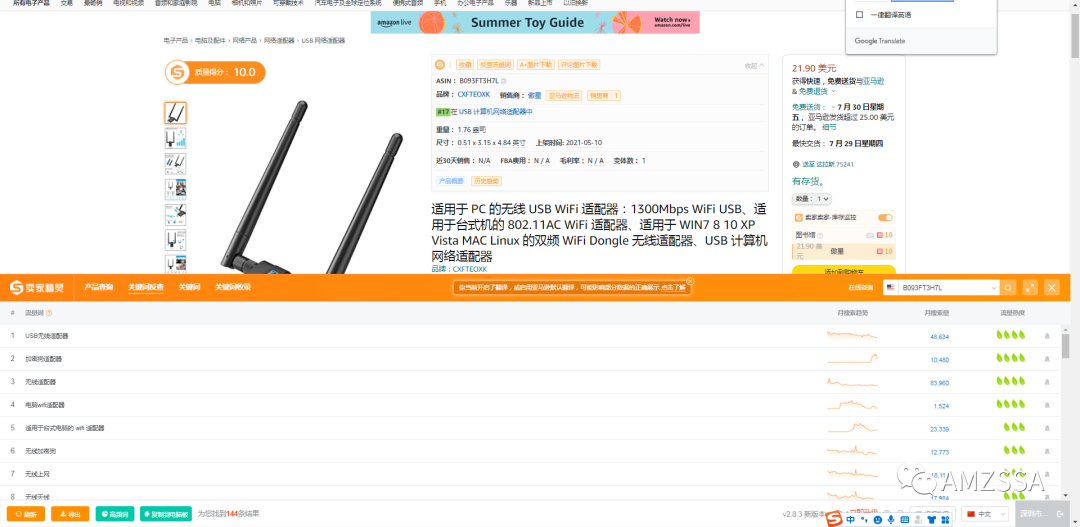Image resolution: width=1080 pixels, height=527 pixels.
Task: Collapse the info card with 收起
Action: [x=754, y=65]
